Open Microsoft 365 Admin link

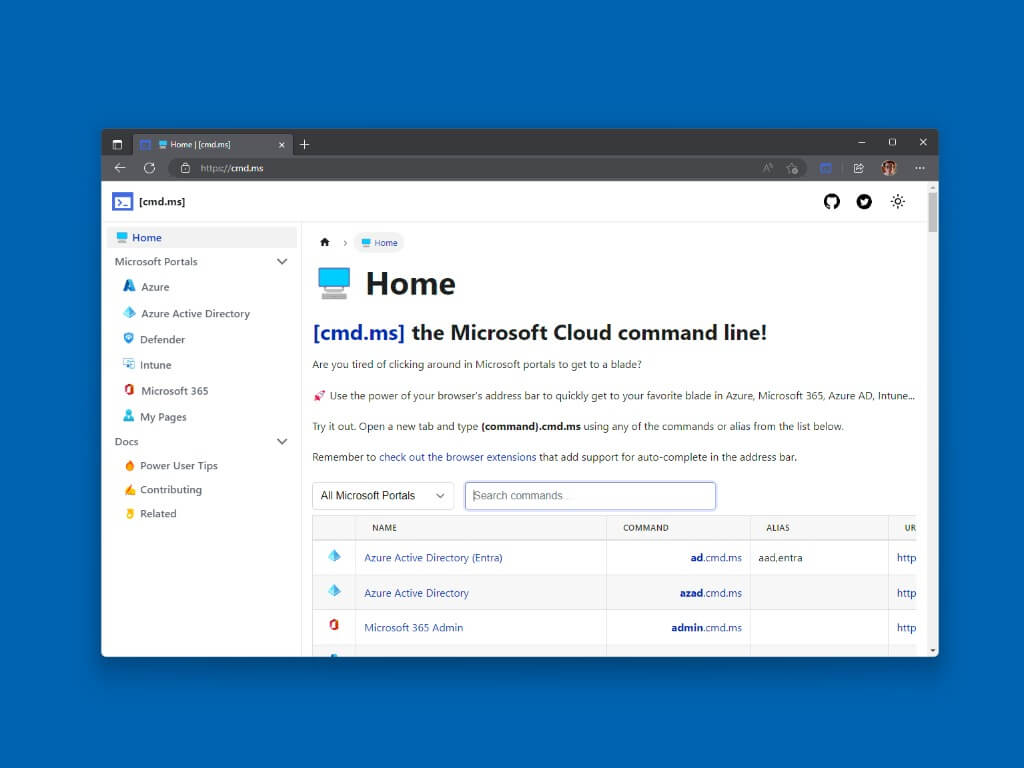point(413,628)
